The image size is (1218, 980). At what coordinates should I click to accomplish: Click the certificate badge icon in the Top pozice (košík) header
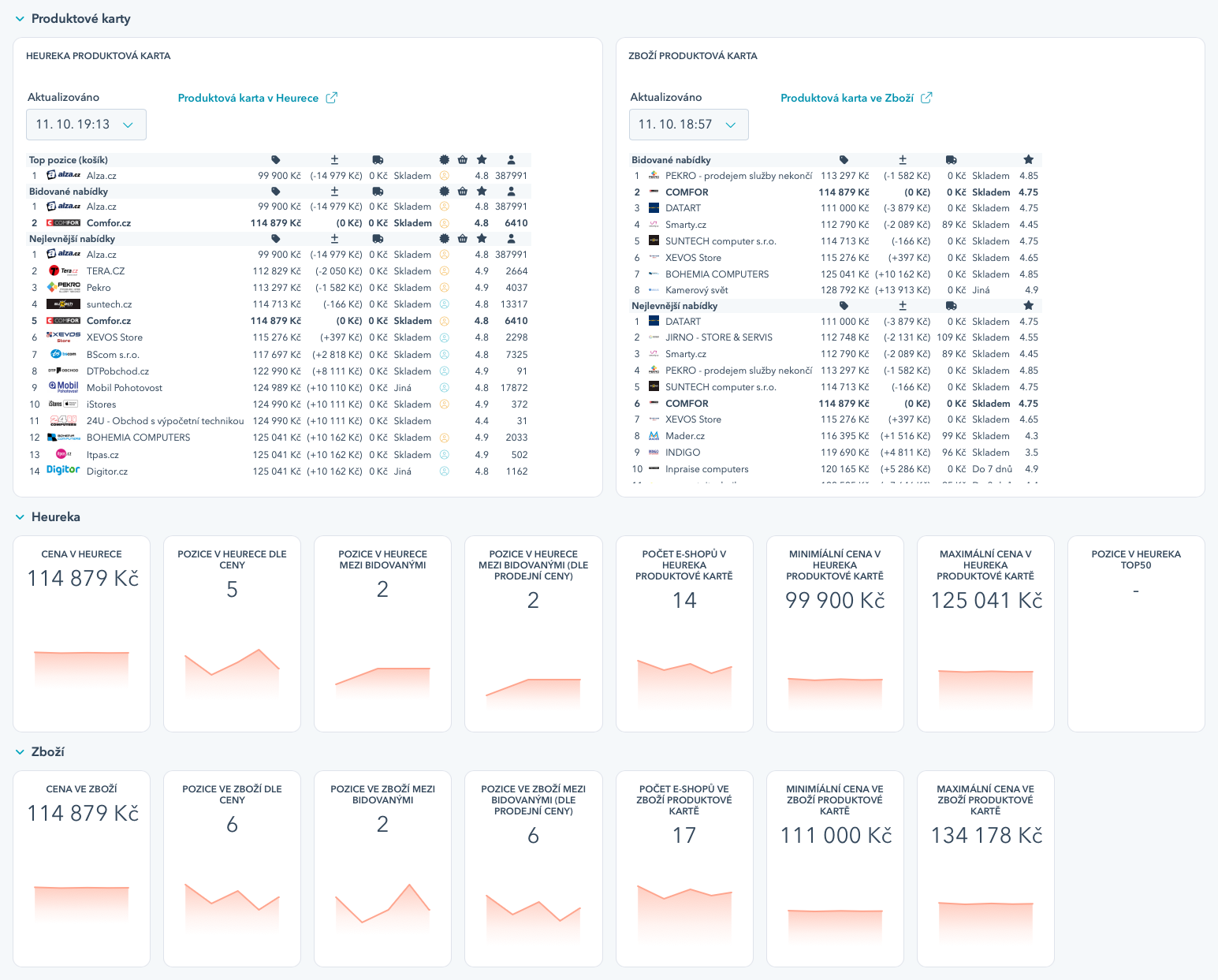click(445, 160)
